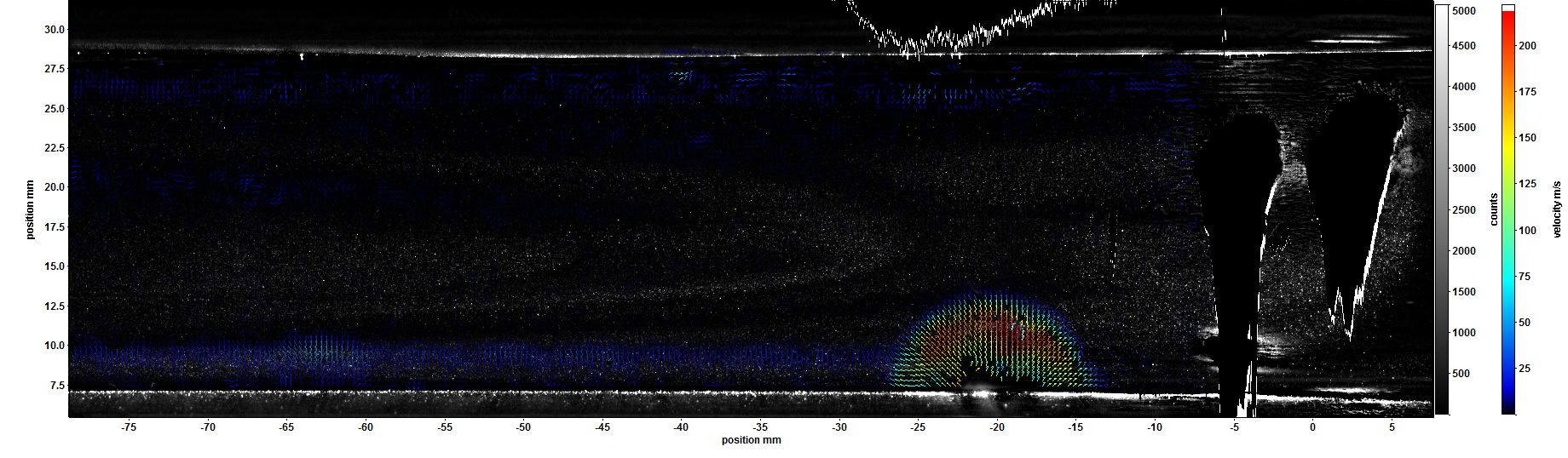
Task: Click the '-10' tick on horizontal axis
Action: (1155, 427)
